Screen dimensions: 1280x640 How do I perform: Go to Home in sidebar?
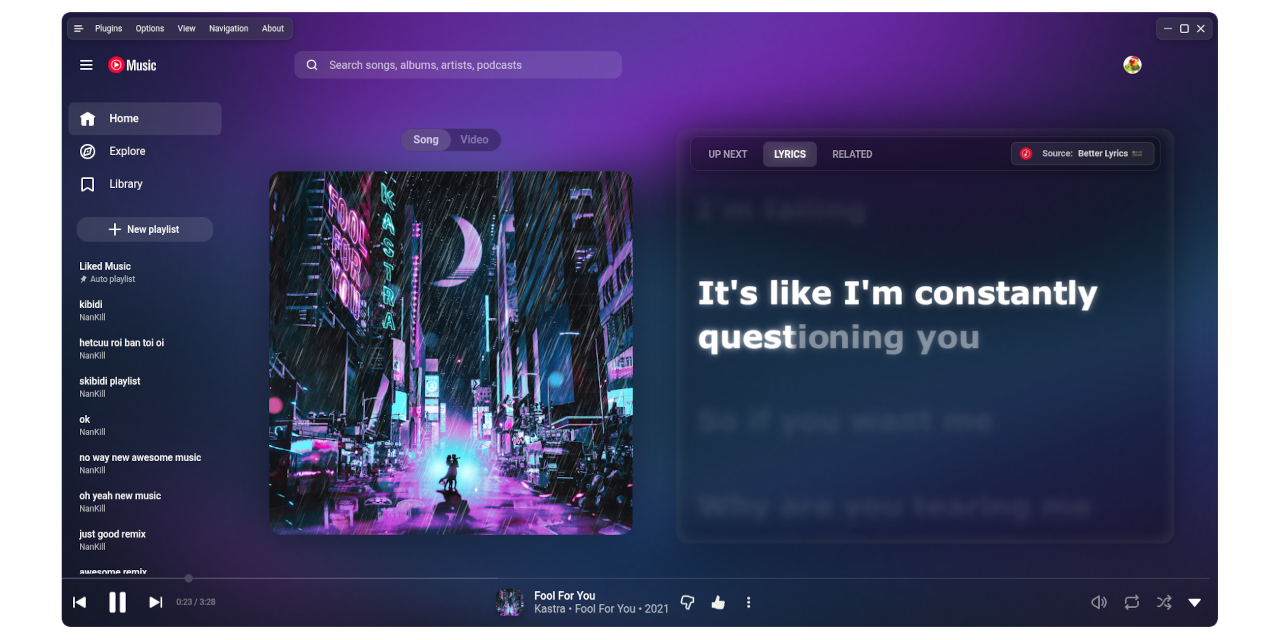(x=145, y=118)
